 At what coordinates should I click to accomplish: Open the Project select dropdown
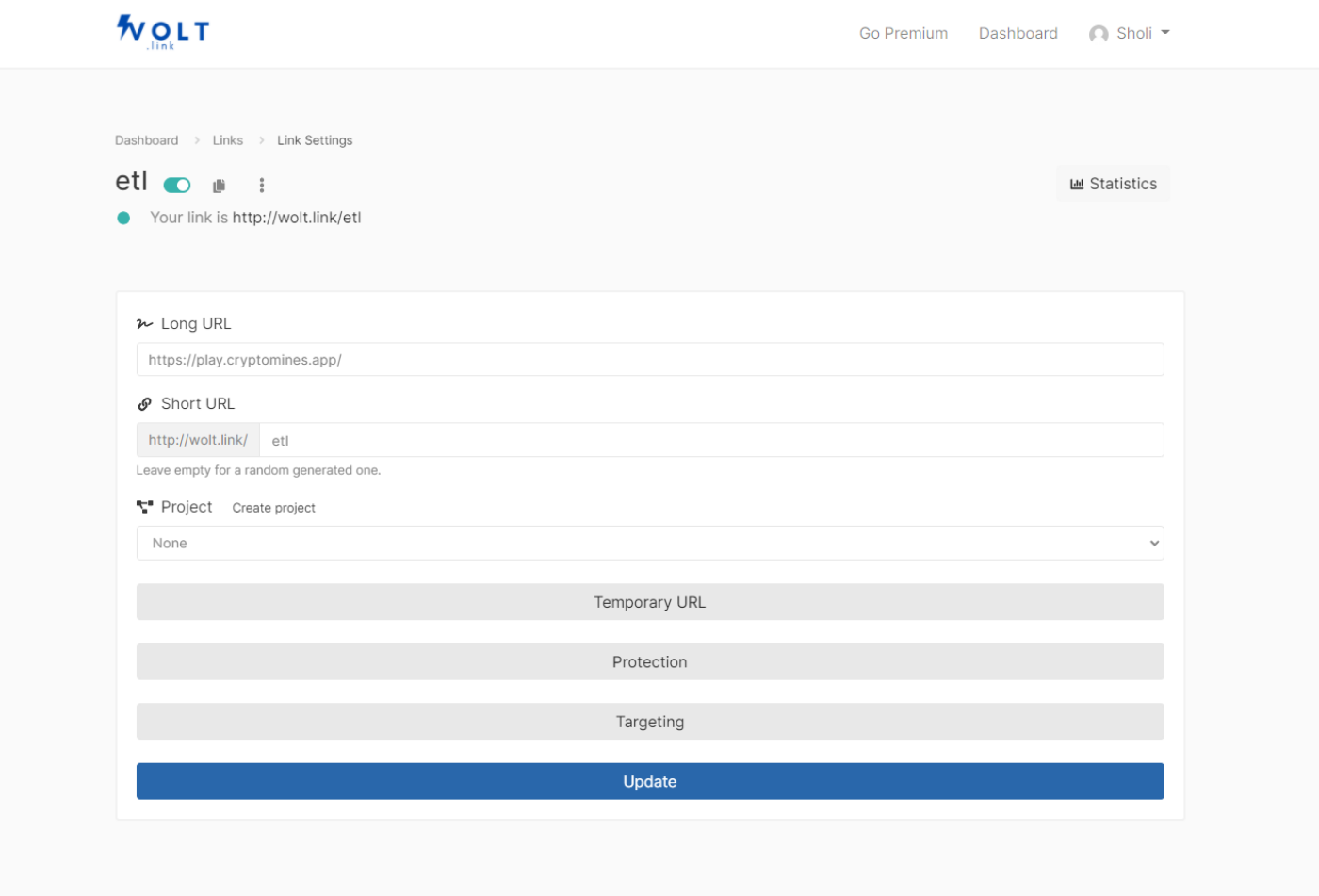pyautogui.click(x=650, y=543)
